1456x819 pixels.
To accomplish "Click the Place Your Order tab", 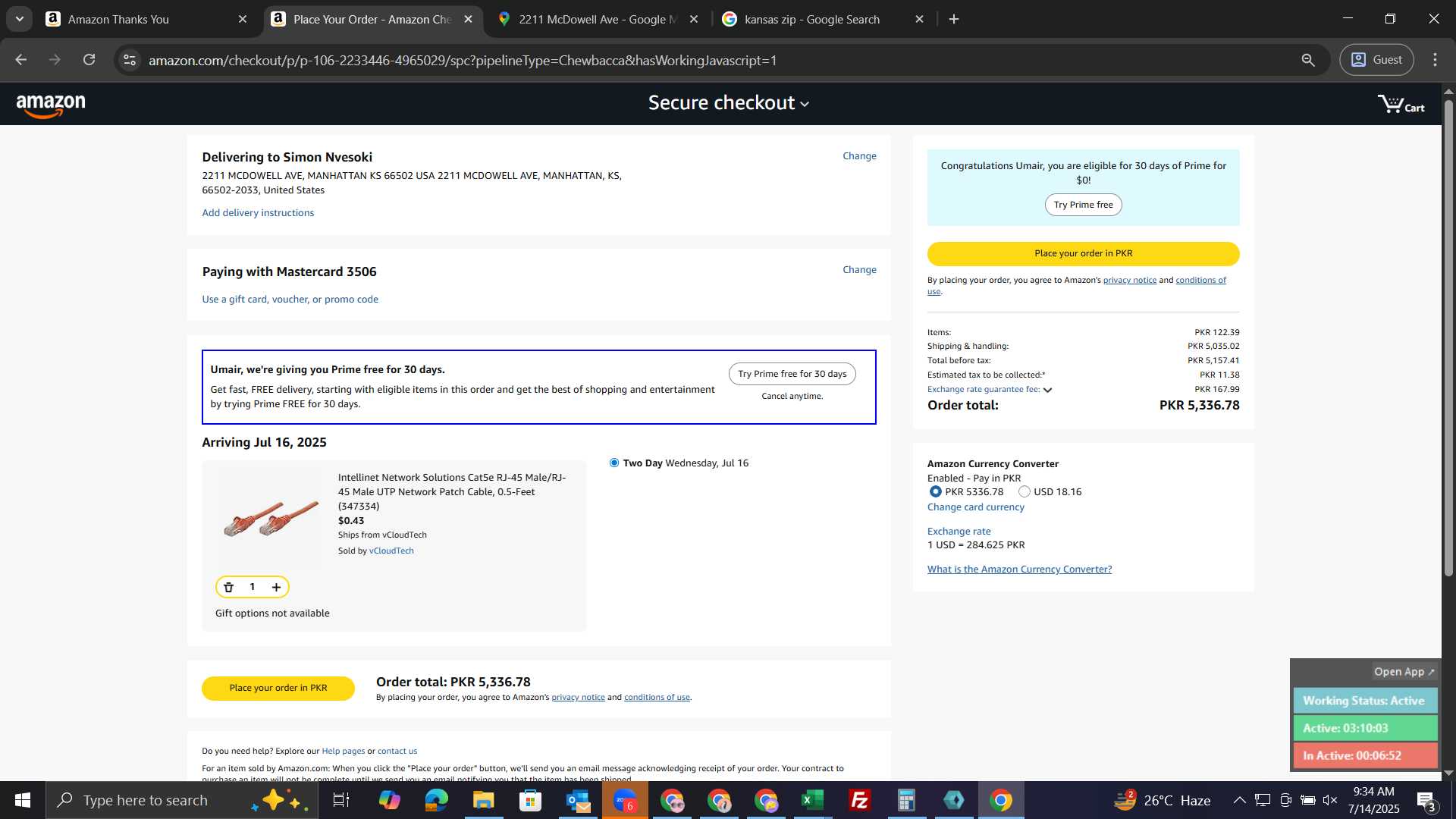I will (x=373, y=19).
